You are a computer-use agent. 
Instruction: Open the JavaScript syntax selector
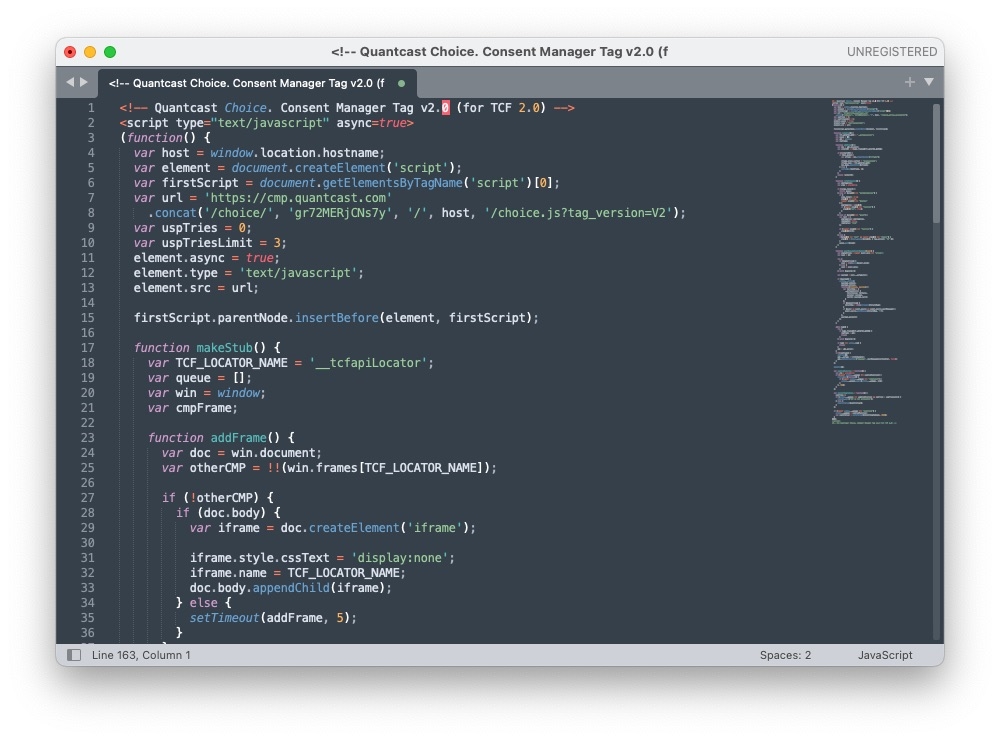point(885,655)
